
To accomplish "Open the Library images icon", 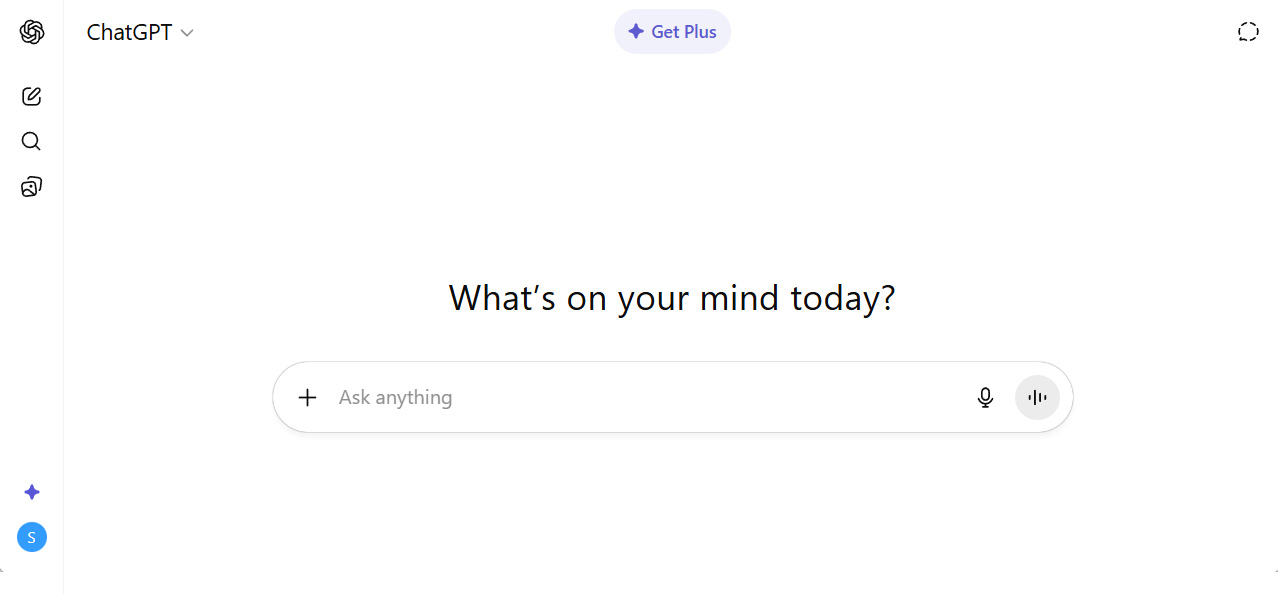I will click(x=32, y=187).
